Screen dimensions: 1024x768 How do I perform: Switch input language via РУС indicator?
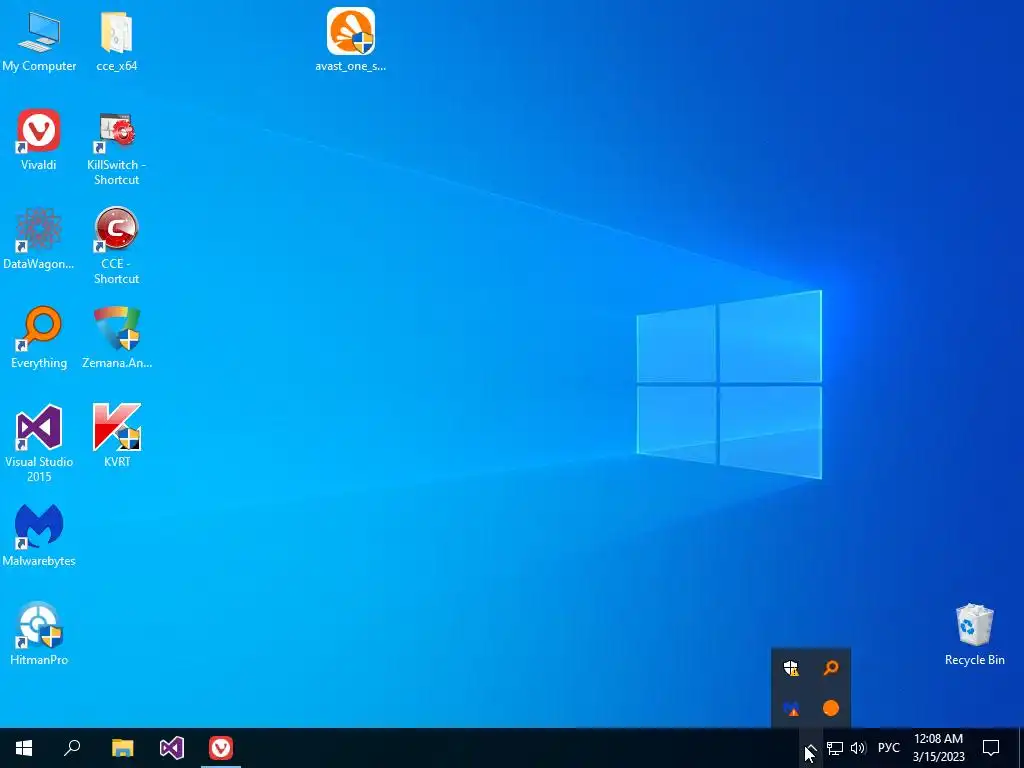point(888,748)
